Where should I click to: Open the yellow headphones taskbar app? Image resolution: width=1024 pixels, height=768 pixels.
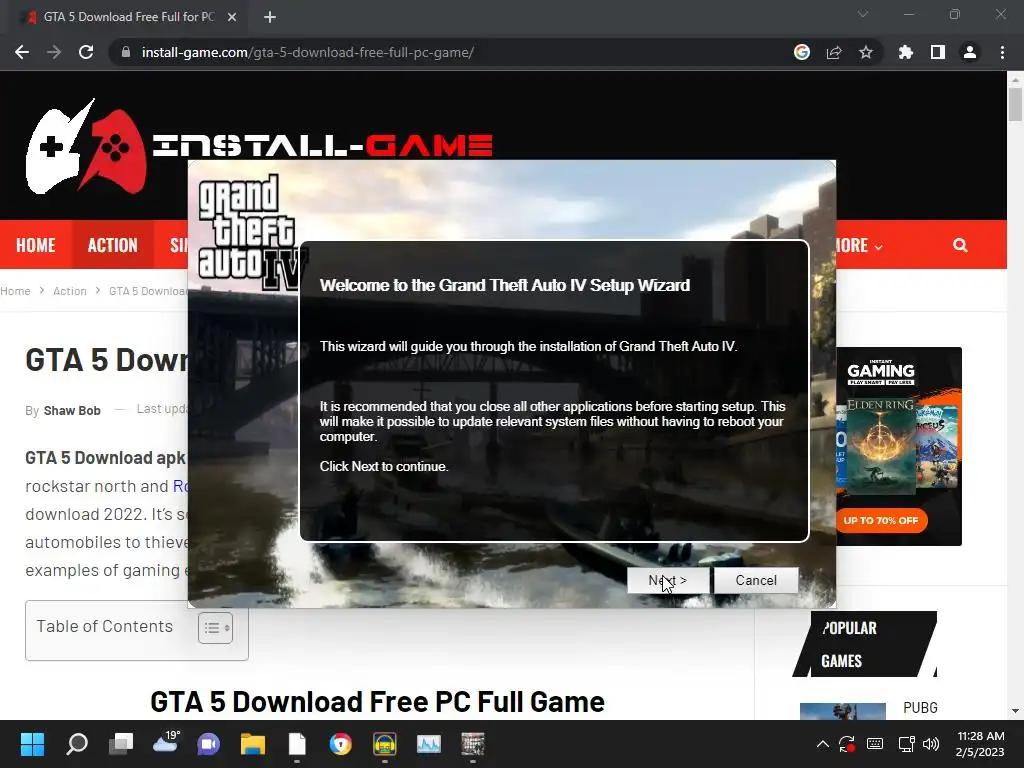pyautogui.click(x=385, y=744)
